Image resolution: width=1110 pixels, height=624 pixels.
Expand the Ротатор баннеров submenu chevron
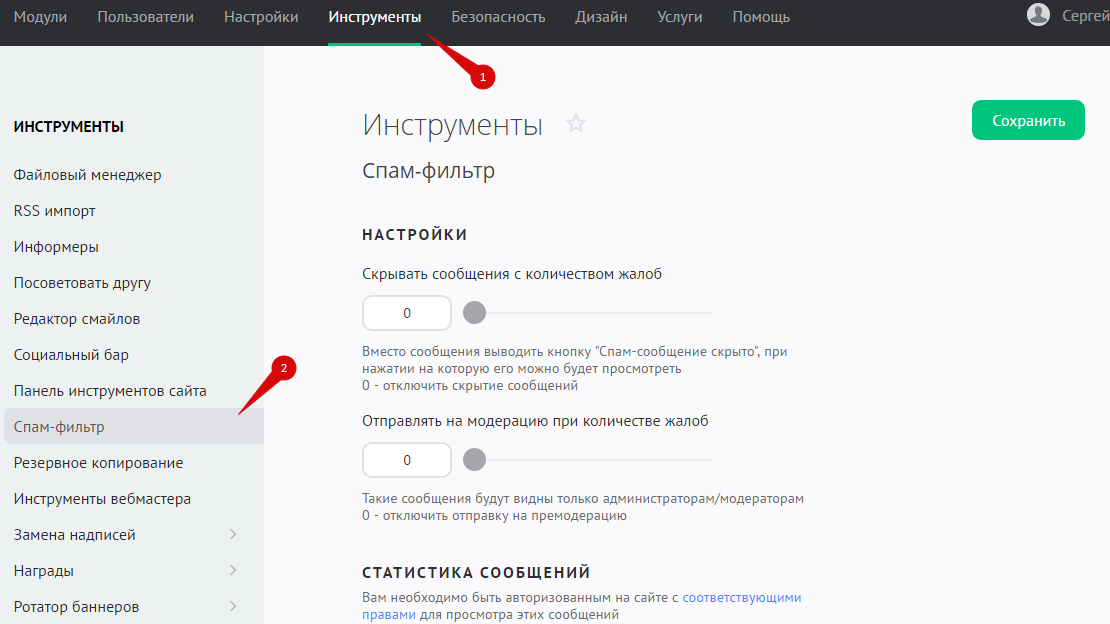tap(233, 607)
